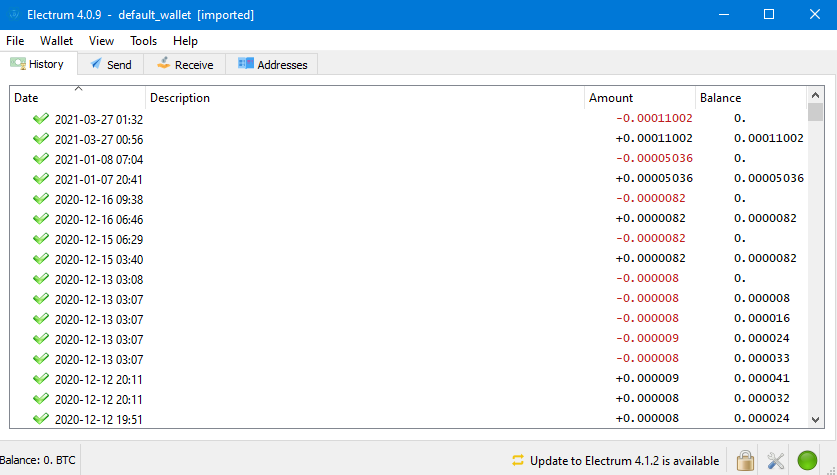Click the Addresses tab icon

pos(246,64)
